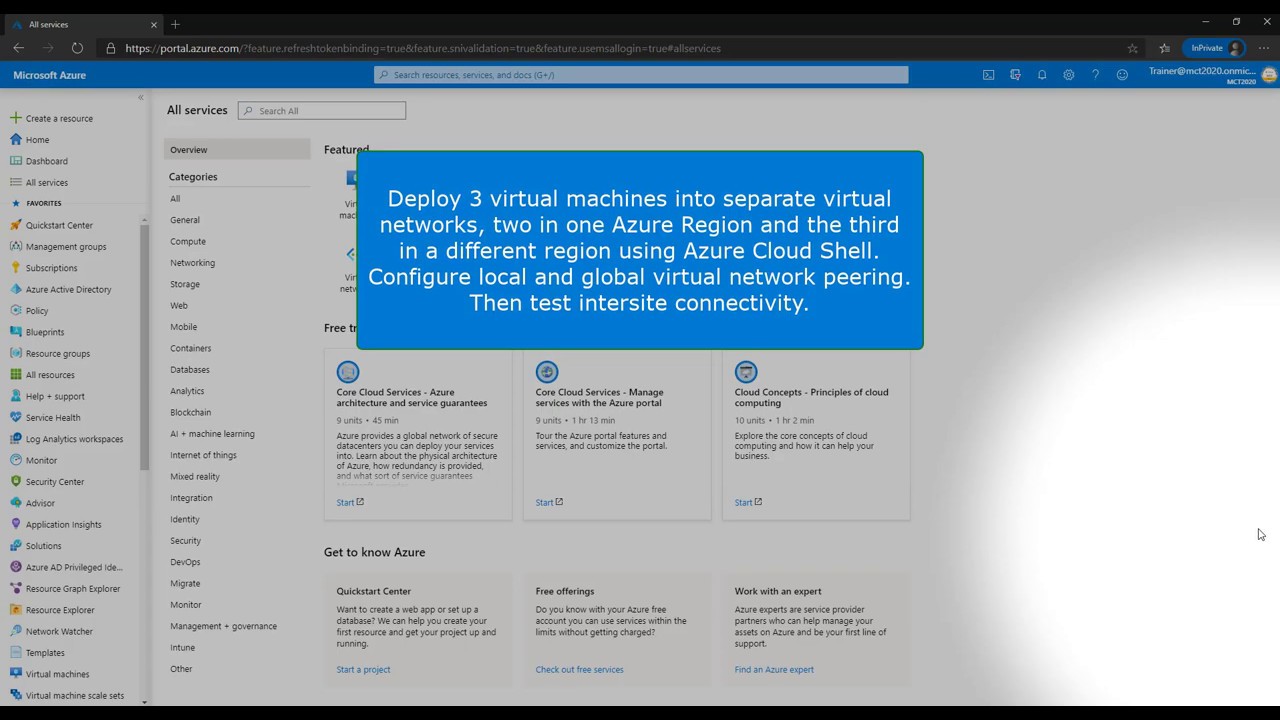The height and width of the screenshot is (720, 1280).
Task: Select the Storage category
Action: tap(185, 284)
